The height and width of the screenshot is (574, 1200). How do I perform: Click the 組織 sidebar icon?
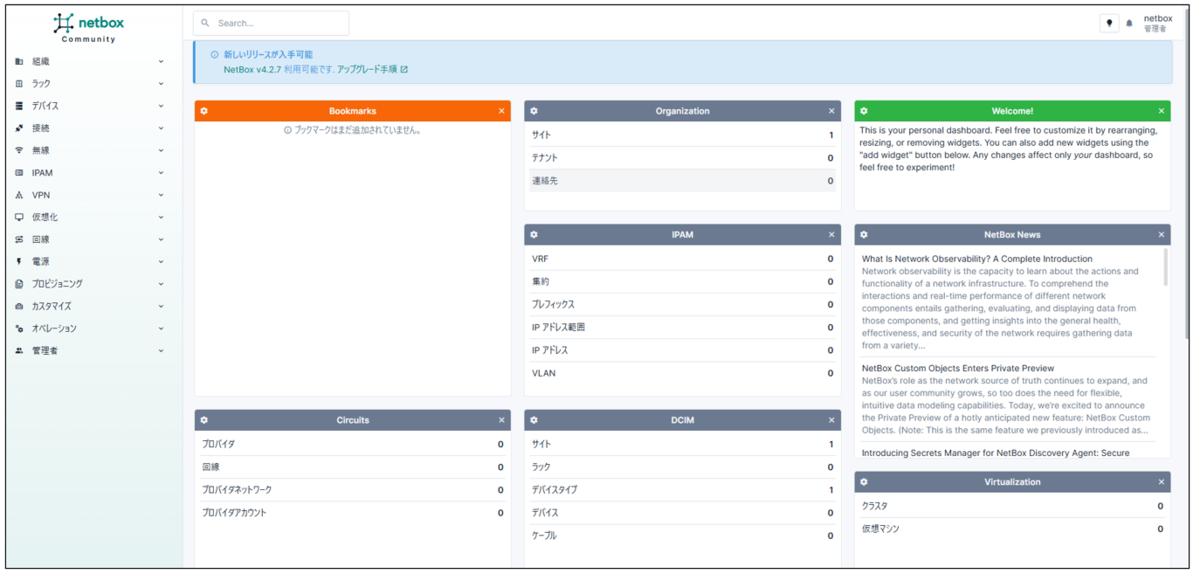point(19,62)
